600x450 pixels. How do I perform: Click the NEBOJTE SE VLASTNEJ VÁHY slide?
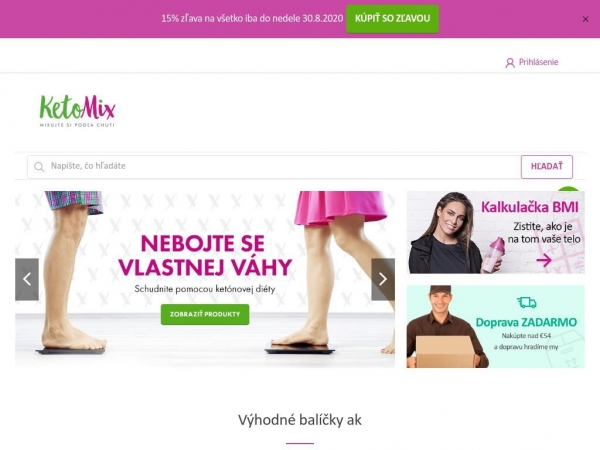(x=205, y=279)
